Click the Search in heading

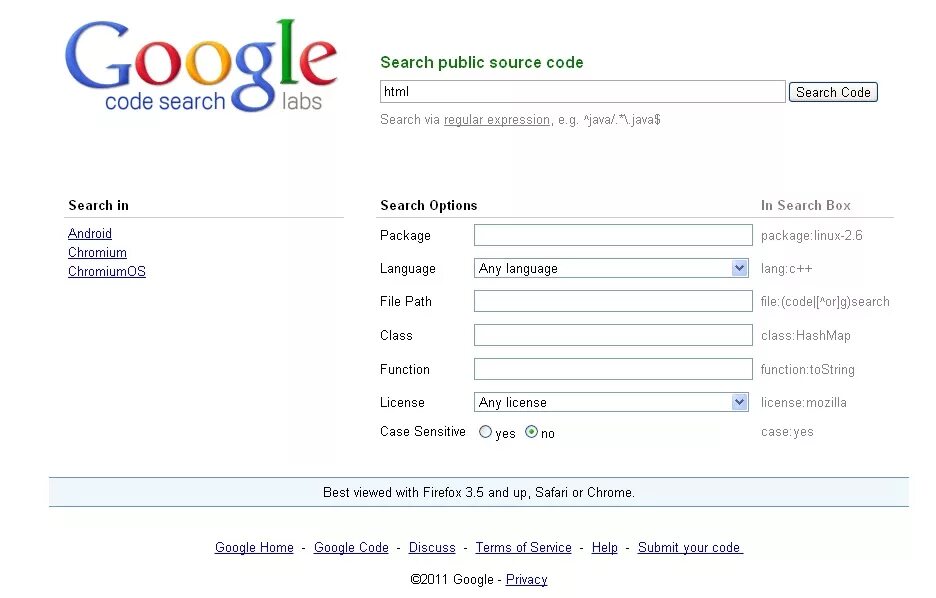point(98,205)
